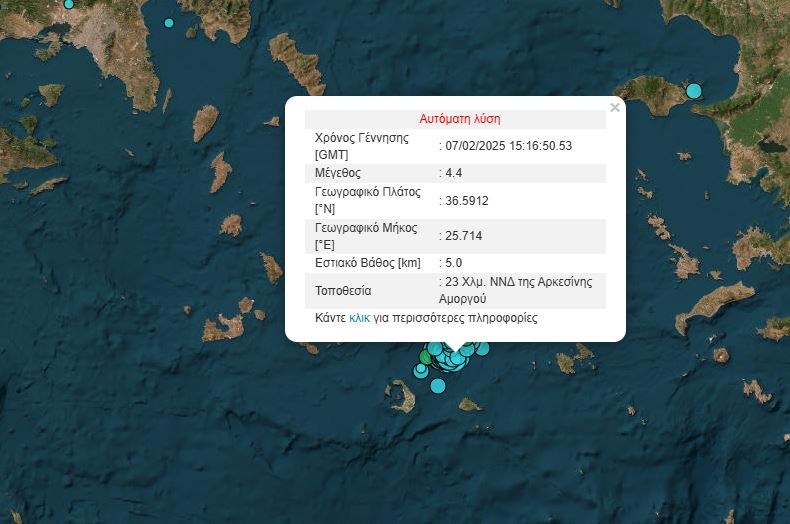Click the green earthquake marker in the cluster
The height and width of the screenshot is (524, 790).
[426, 356]
